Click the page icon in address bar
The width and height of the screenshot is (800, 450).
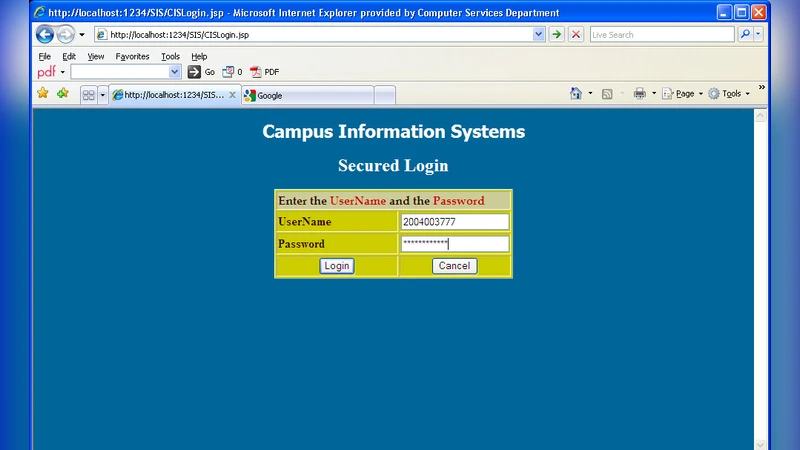[102, 35]
